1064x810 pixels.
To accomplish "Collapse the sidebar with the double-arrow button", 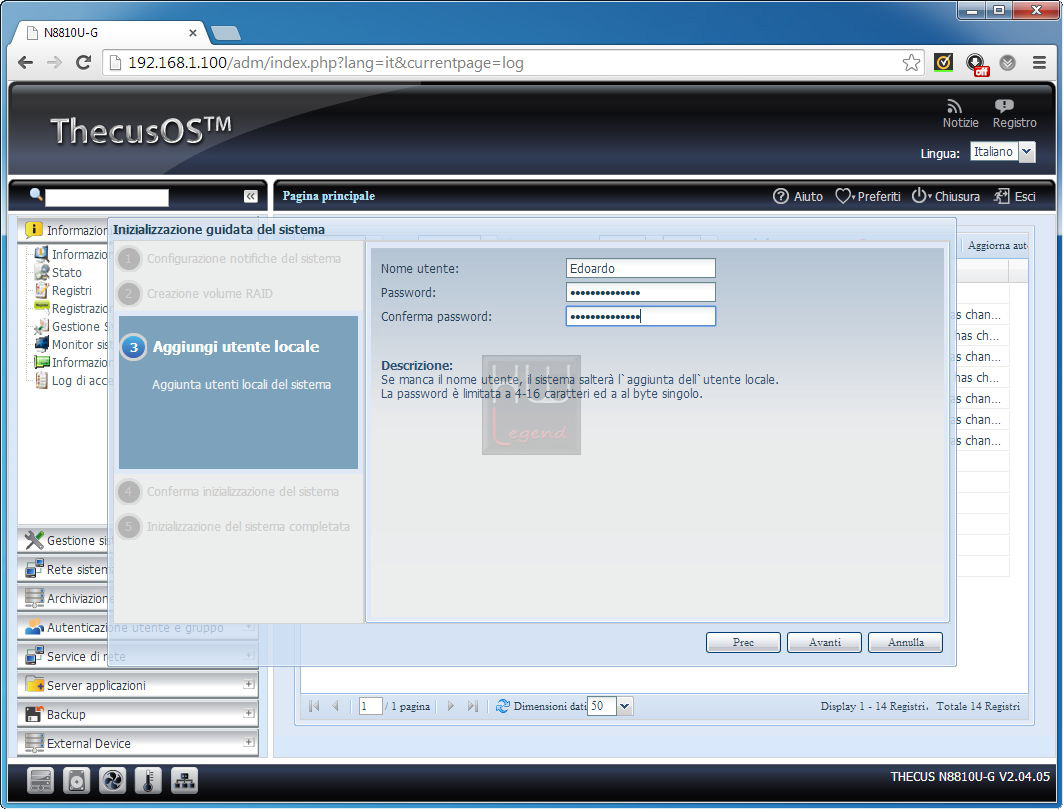I will tap(250, 196).
